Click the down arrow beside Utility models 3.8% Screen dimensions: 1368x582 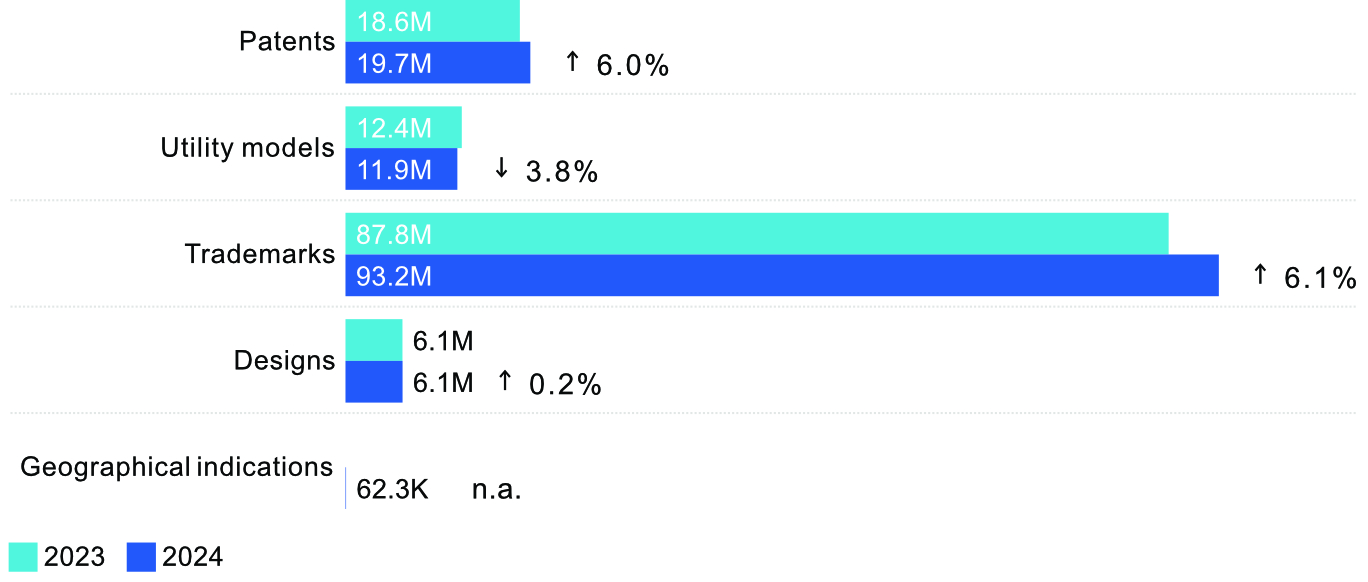(501, 168)
